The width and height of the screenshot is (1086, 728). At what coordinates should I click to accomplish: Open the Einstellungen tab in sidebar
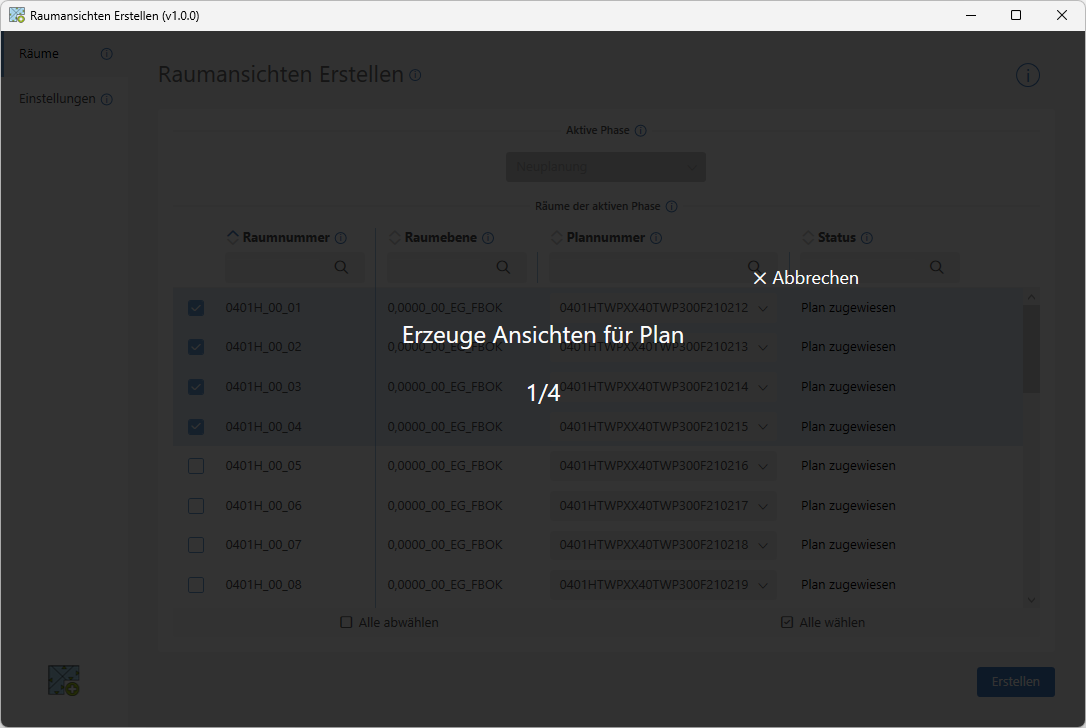tap(57, 99)
